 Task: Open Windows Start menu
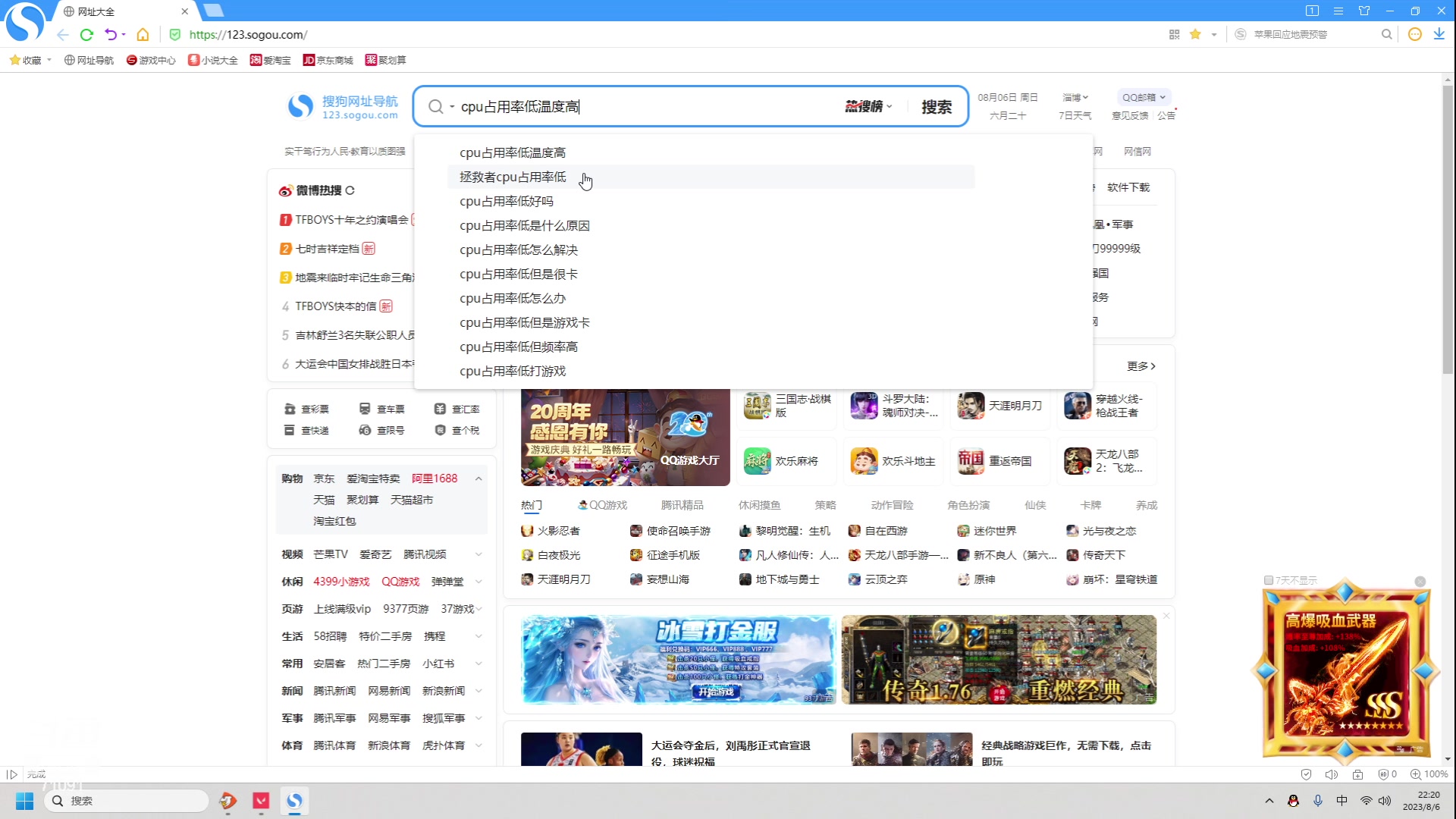click(24, 801)
